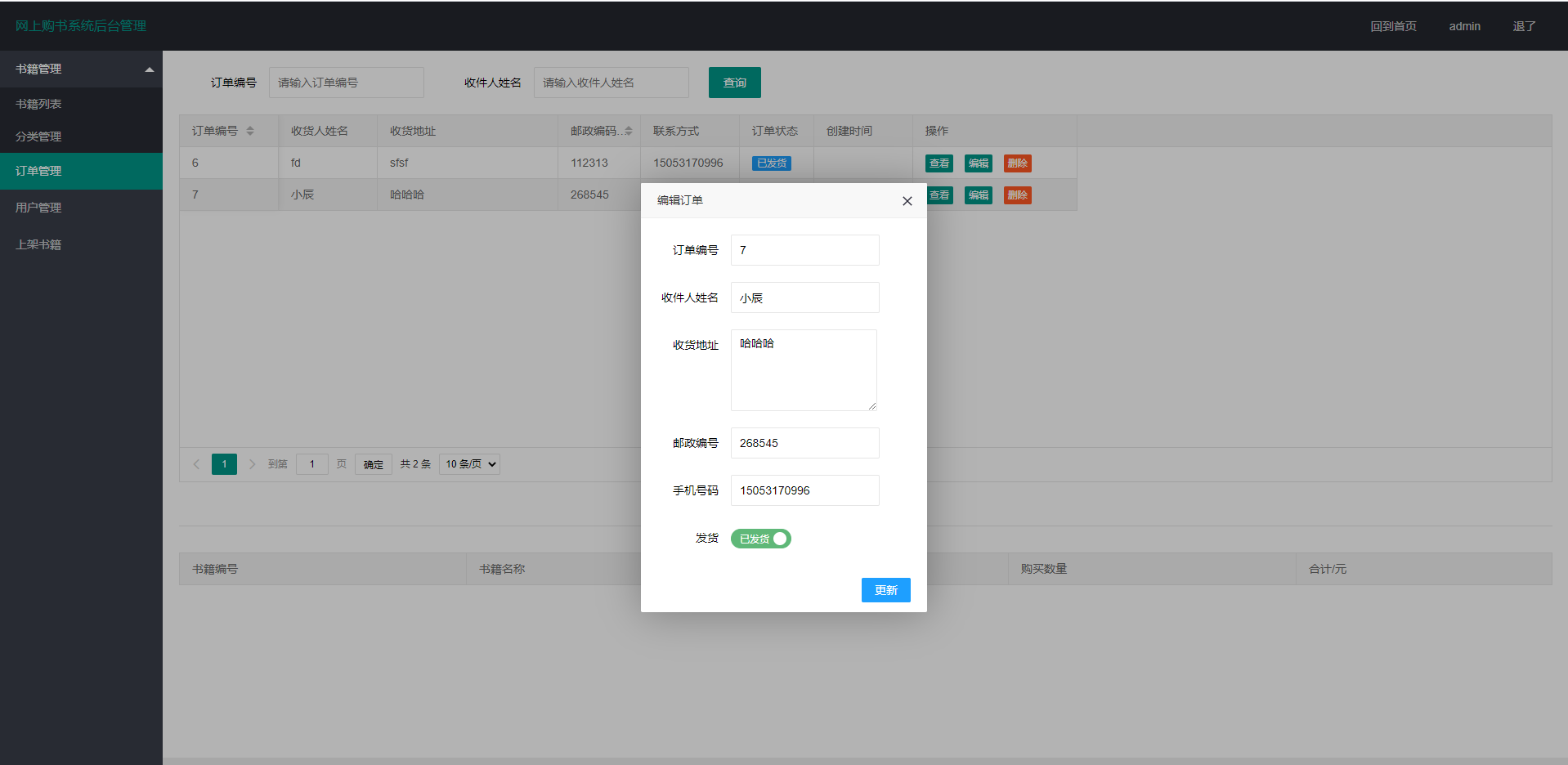Image resolution: width=1568 pixels, height=765 pixels.
Task: Open the 10 条/页 page size dropdown
Action: pos(469,464)
